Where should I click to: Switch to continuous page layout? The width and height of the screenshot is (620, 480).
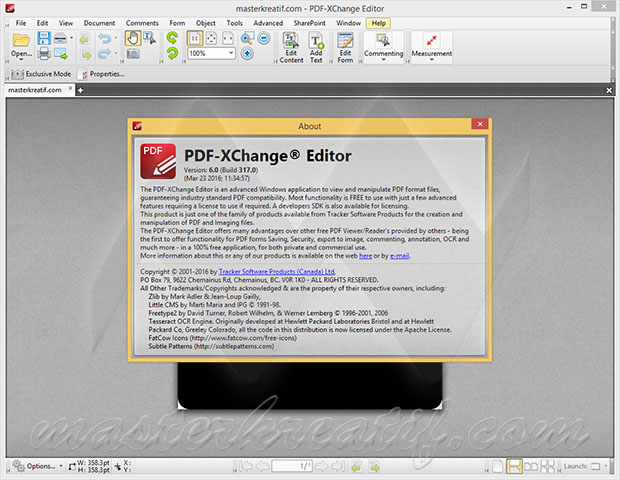click(x=514, y=466)
